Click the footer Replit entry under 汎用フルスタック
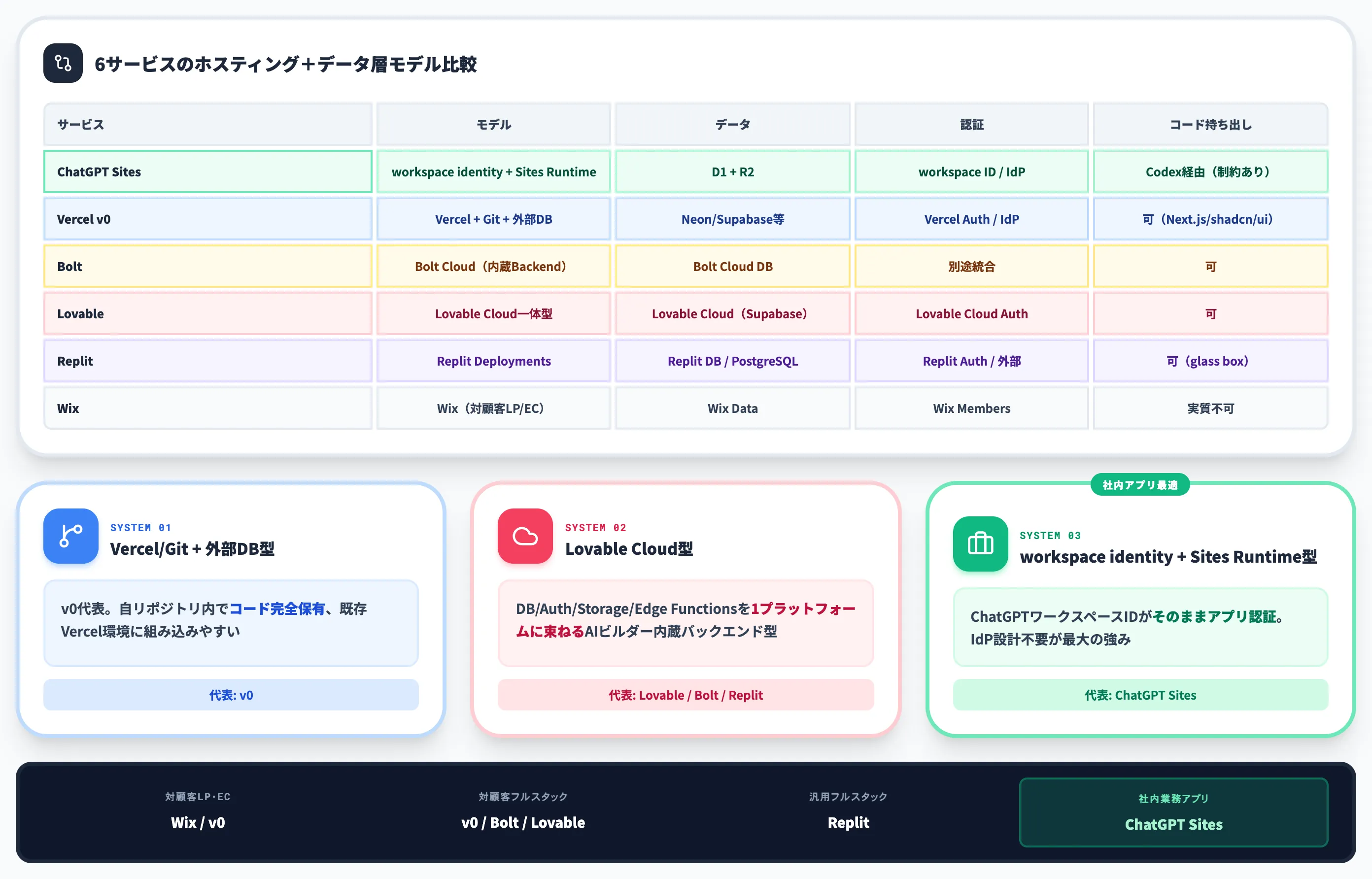This screenshot has width=1372, height=879. coord(848,822)
